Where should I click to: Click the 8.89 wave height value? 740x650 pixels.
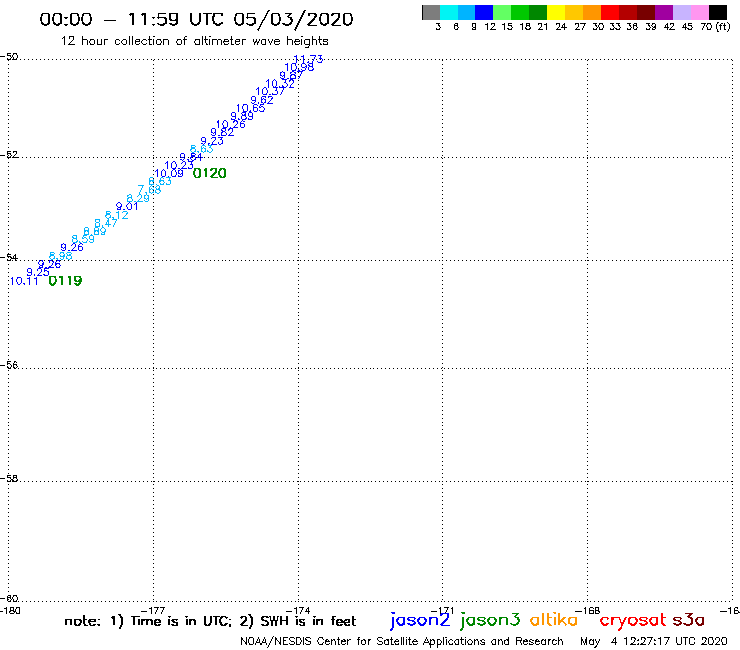(95, 231)
